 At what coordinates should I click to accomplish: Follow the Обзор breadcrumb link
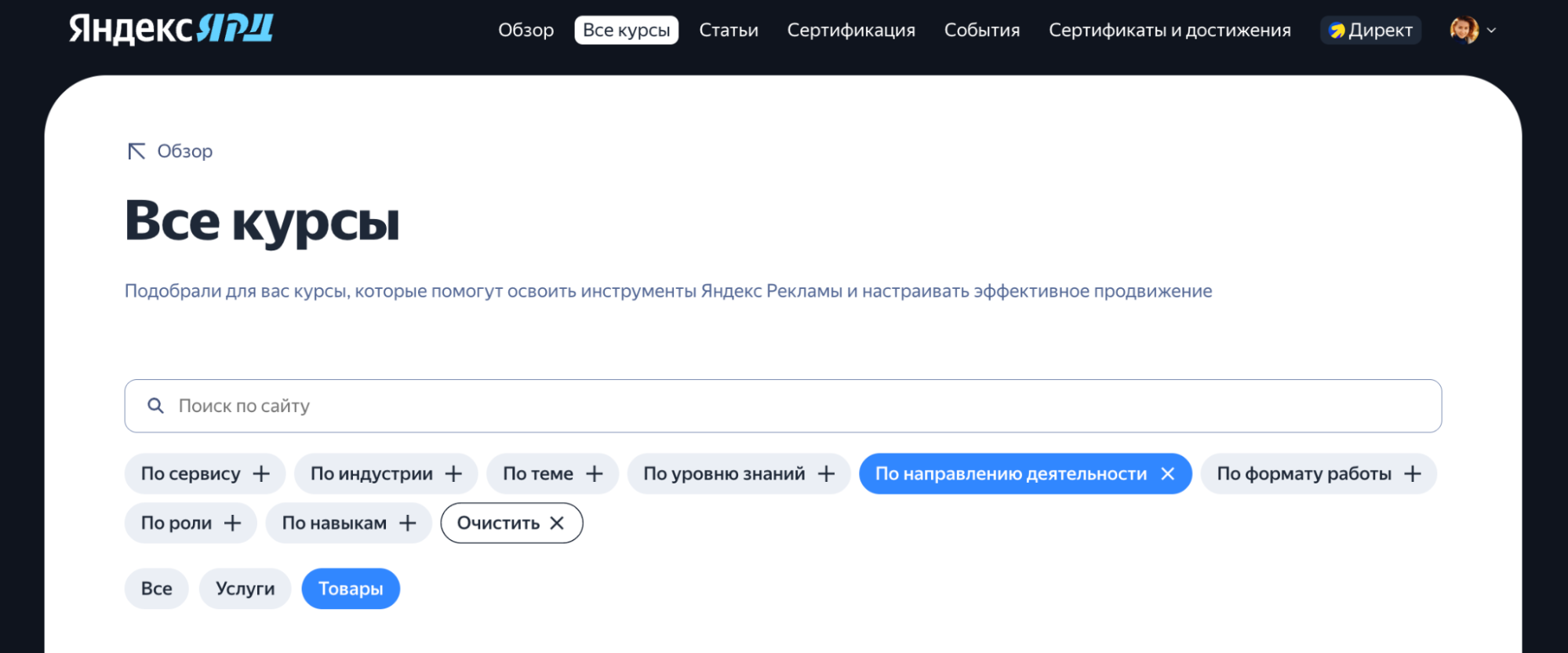(x=185, y=151)
